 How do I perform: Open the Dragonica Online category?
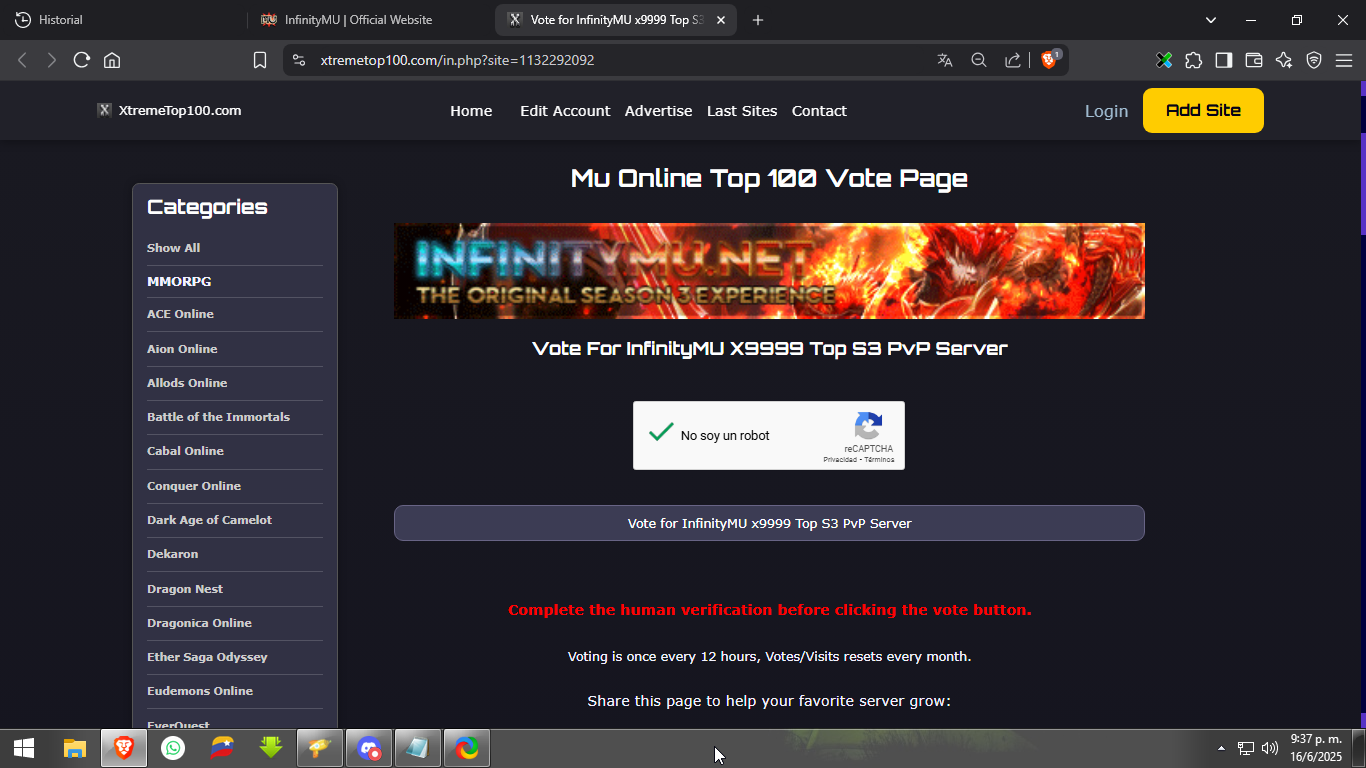point(199,623)
